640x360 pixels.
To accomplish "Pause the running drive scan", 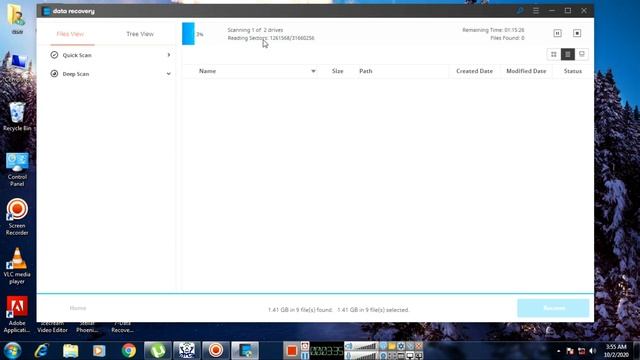I will pos(558,33).
